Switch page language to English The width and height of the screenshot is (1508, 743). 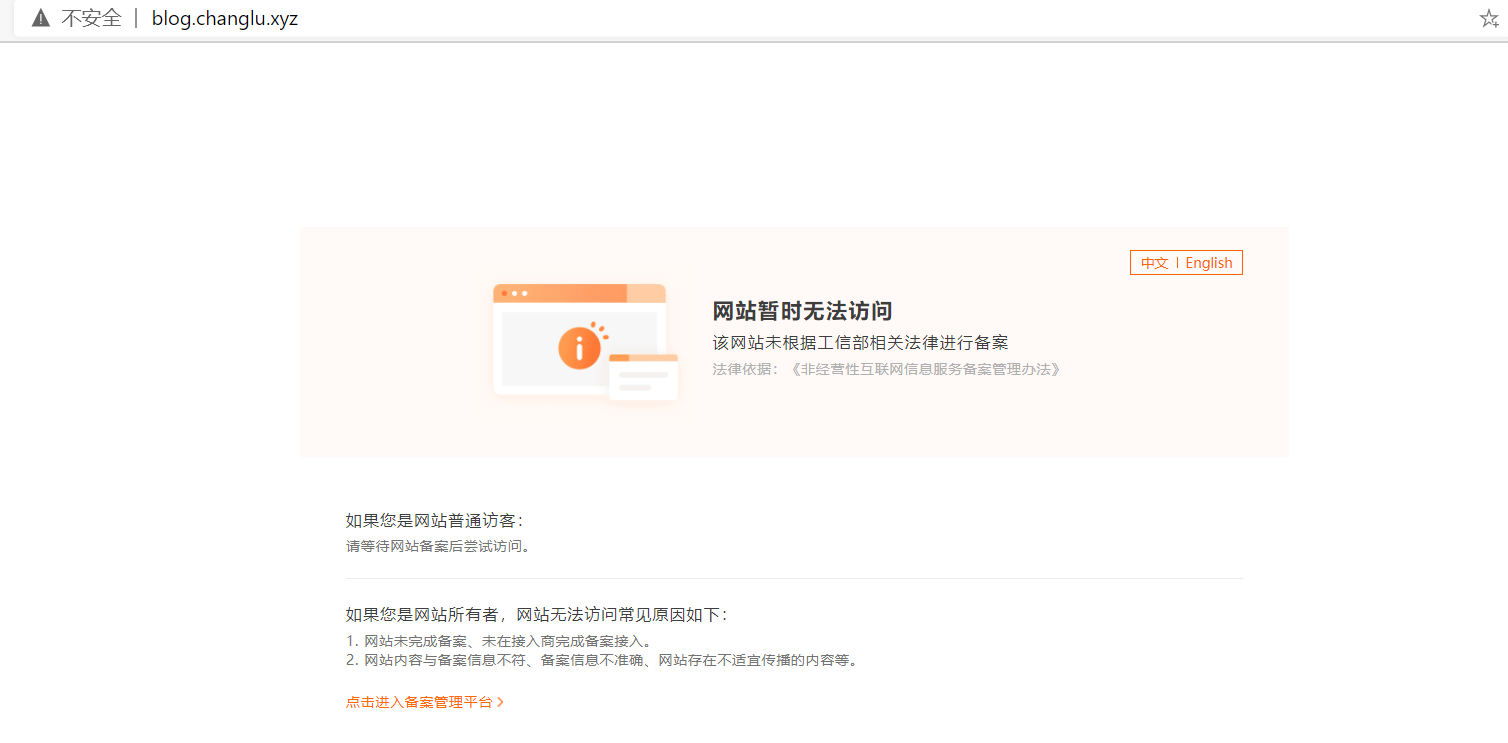pyautogui.click(x=1209, y=263)
